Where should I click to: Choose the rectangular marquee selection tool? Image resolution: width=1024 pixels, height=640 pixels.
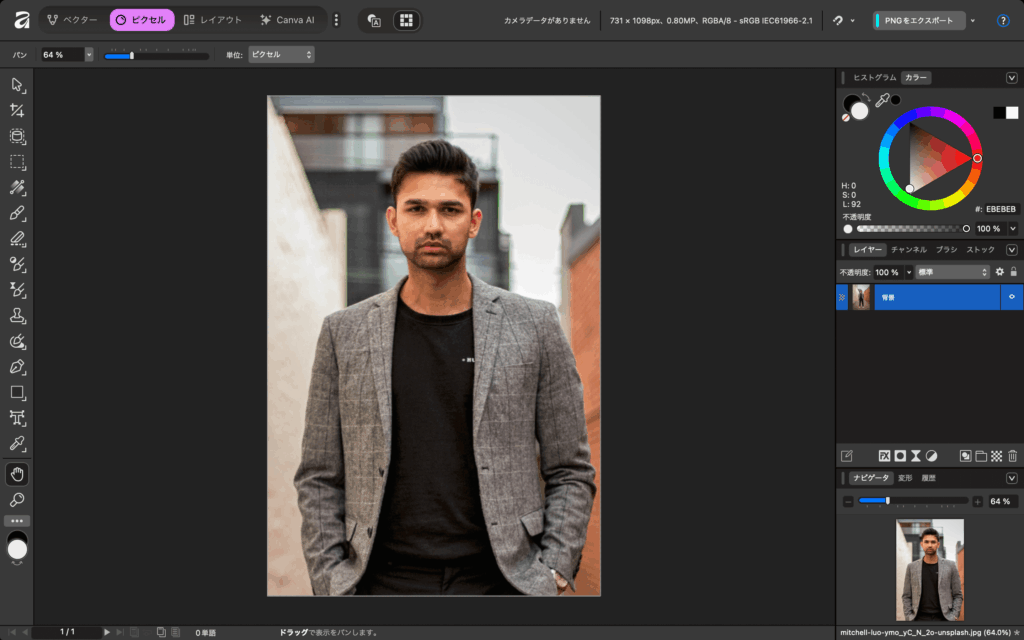click(17, 162)
